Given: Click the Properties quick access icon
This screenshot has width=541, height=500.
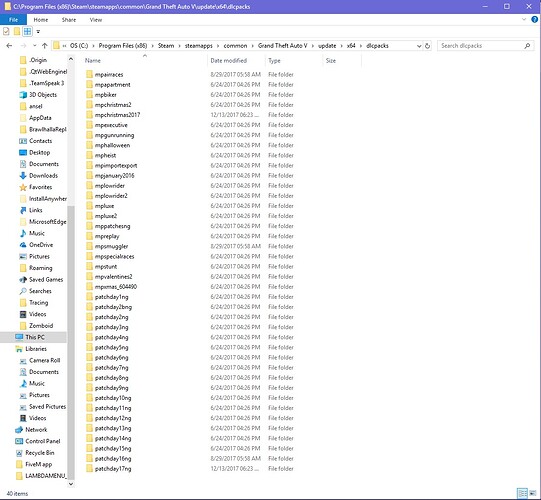Looking at the screenshot, I should pos(6,32).
